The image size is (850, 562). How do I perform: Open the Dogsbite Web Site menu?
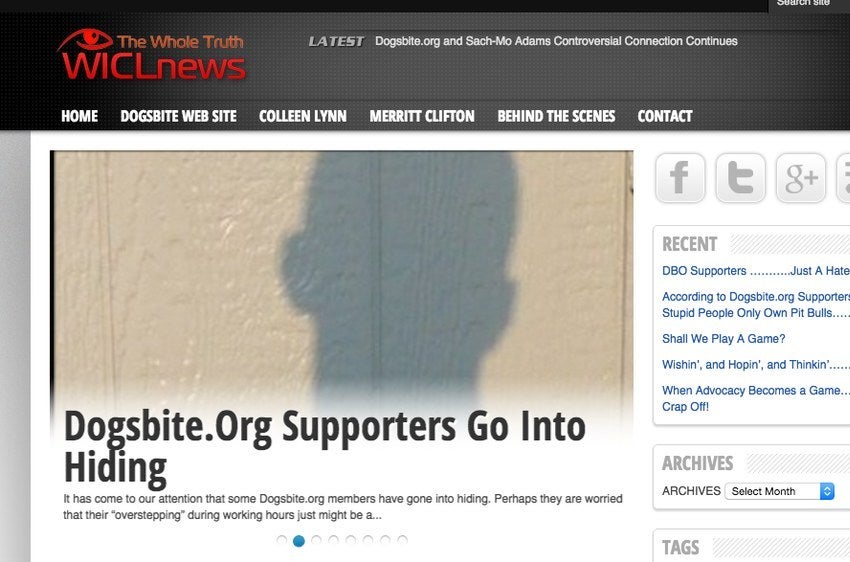[178, 116]
